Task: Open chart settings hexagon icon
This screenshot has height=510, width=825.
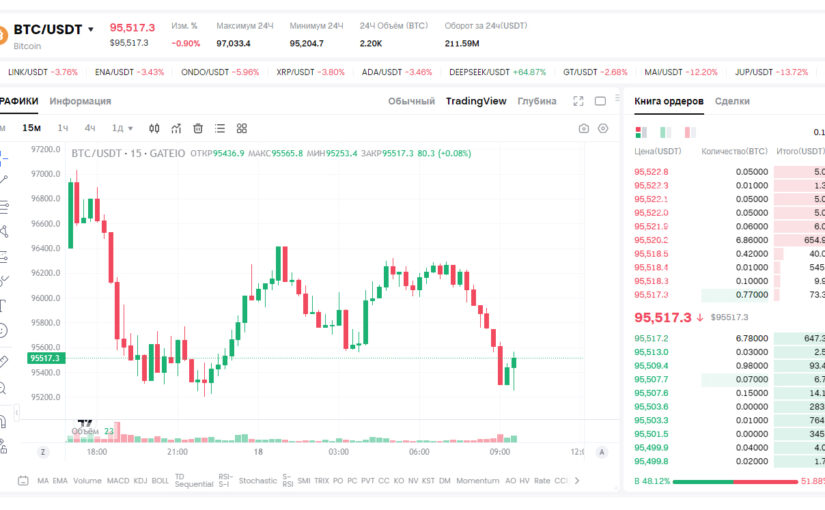Action: (x=603, y=128)
